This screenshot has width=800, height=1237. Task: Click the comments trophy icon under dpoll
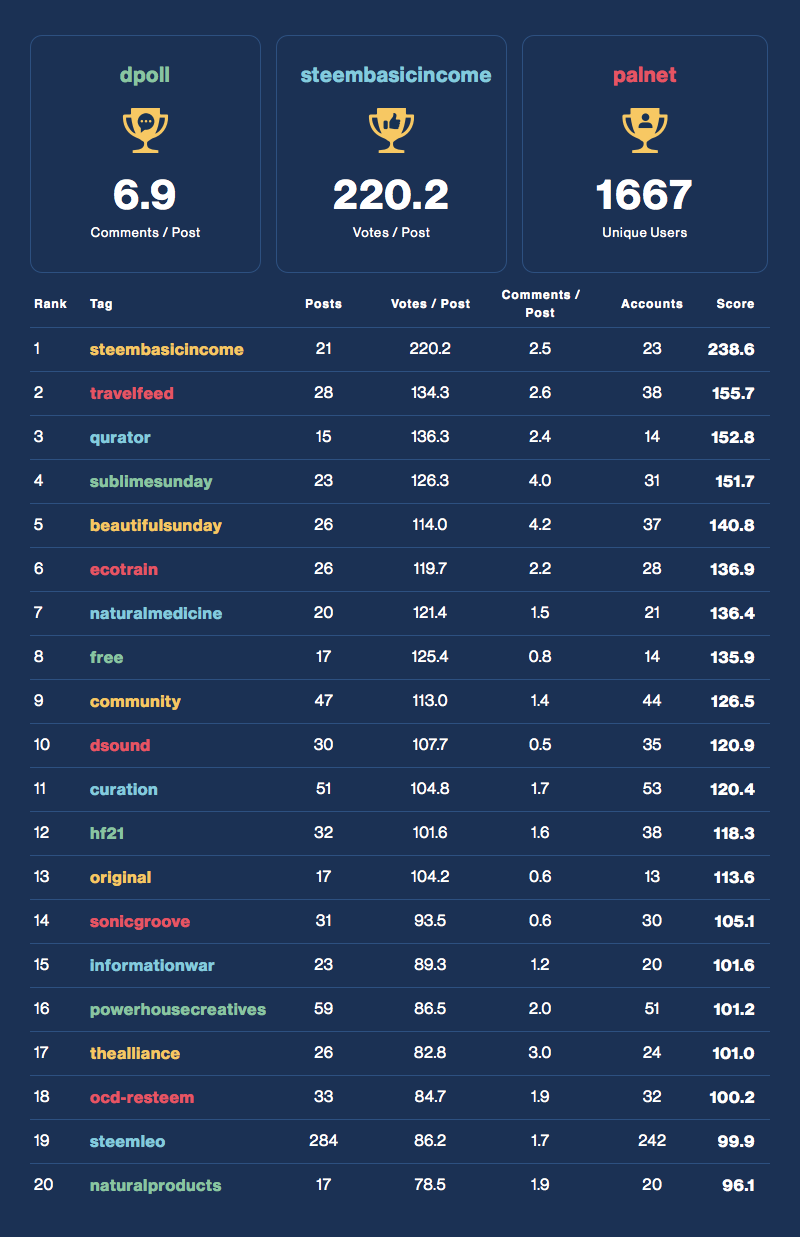145,131
